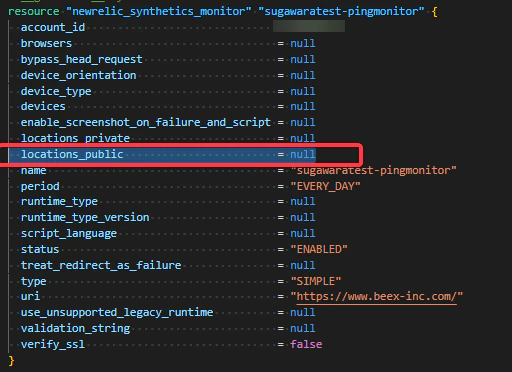This screenshot has height=372, width=512.
Task: Click the runtime_type_version attribute
Action: pos(85,217)
